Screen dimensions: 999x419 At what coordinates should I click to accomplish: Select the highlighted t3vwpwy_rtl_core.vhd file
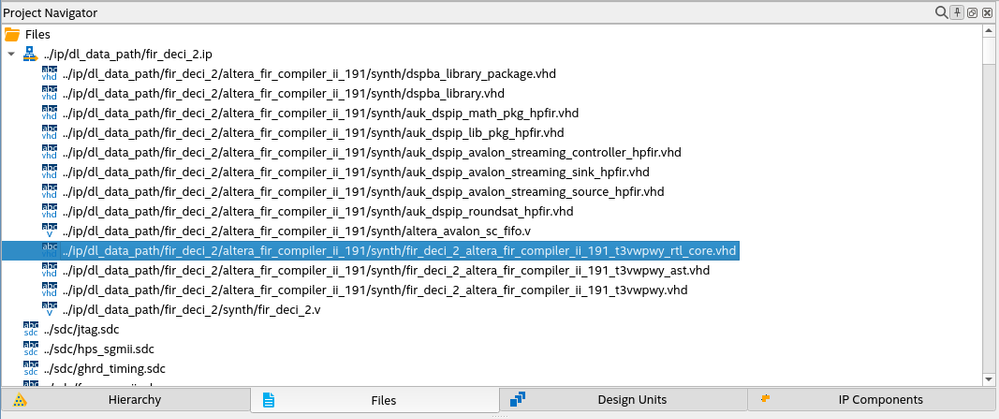[x=399, y=251]
